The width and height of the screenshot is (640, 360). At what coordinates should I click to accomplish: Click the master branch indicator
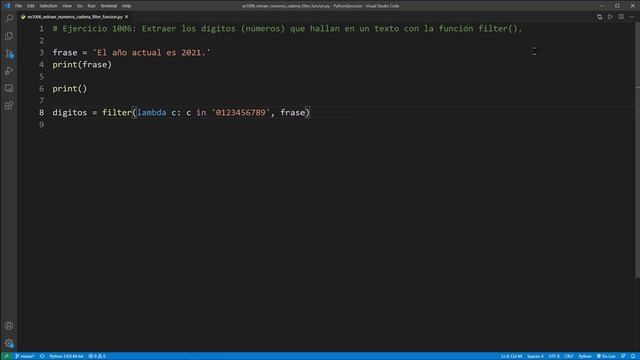tap(25, 356)
